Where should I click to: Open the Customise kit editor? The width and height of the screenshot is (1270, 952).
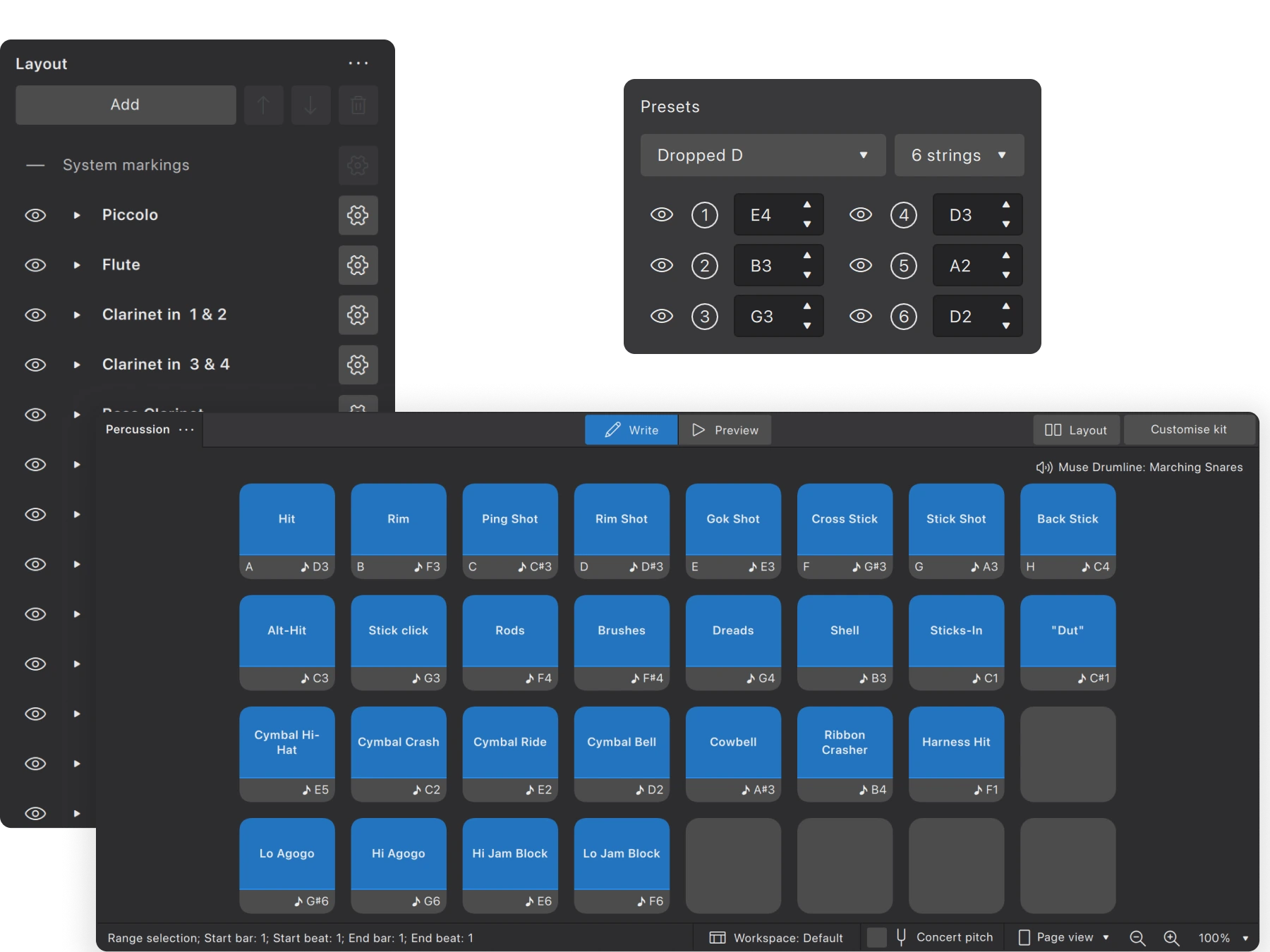click(x=1190, y=429)
